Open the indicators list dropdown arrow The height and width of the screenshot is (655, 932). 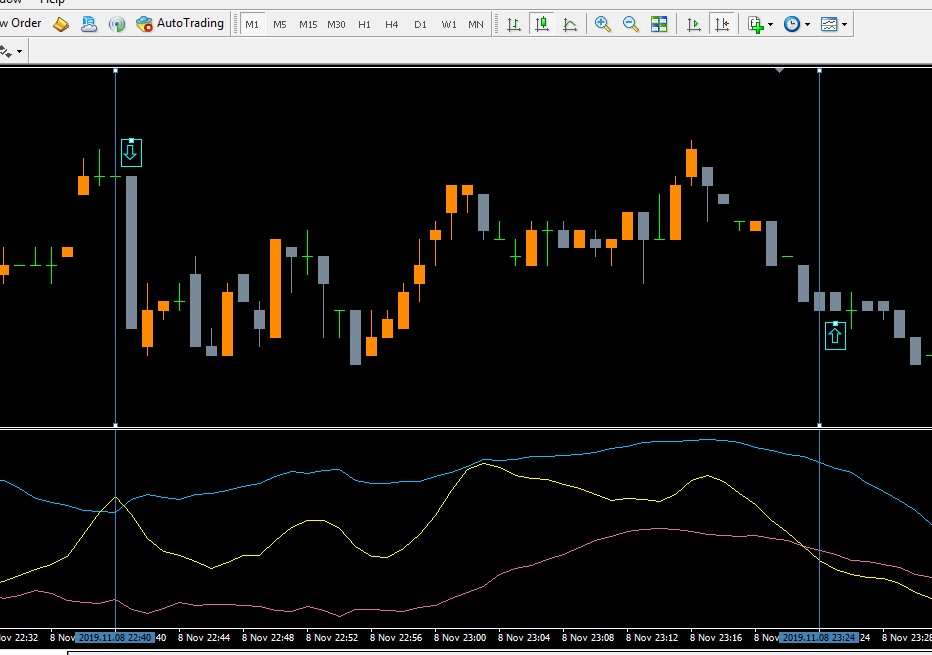pyautogui.click(x=771, y=24)
